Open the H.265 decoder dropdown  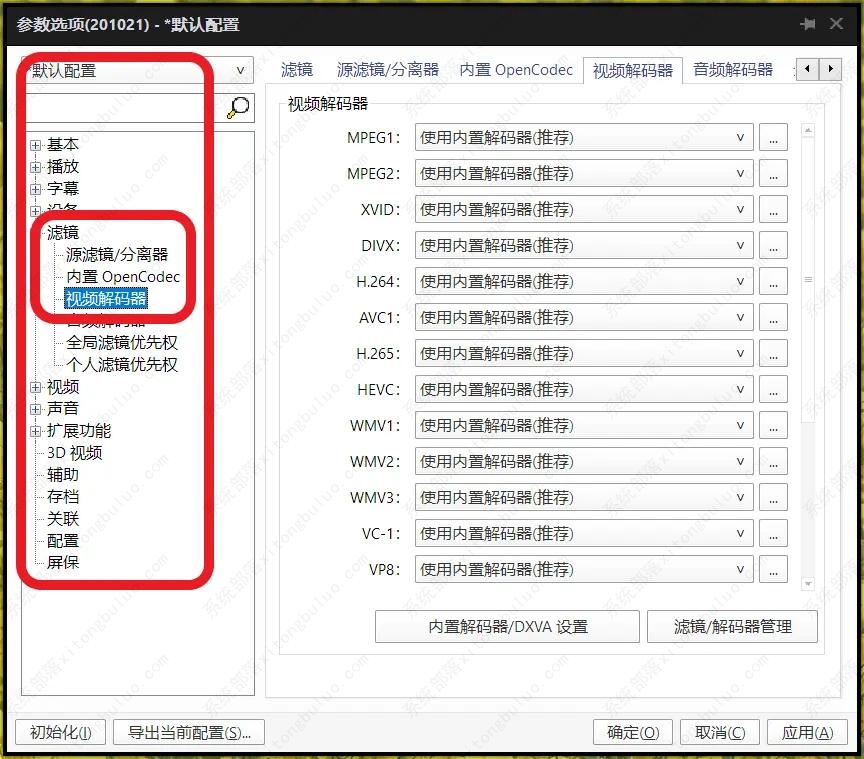point(584,354)
